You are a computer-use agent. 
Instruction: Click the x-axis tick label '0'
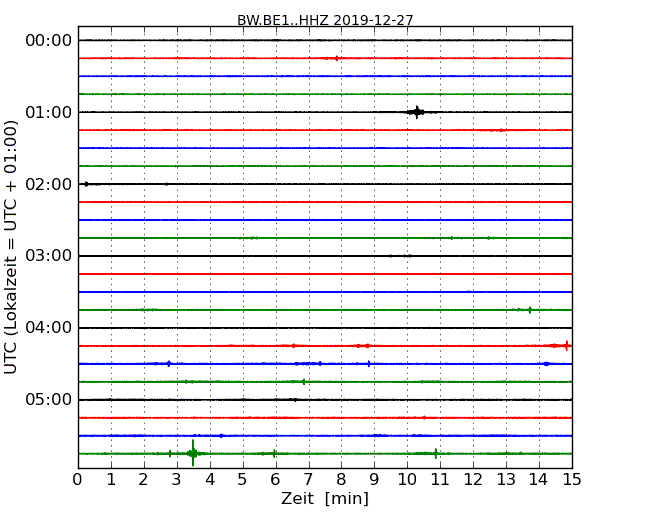tap(78, 480)
